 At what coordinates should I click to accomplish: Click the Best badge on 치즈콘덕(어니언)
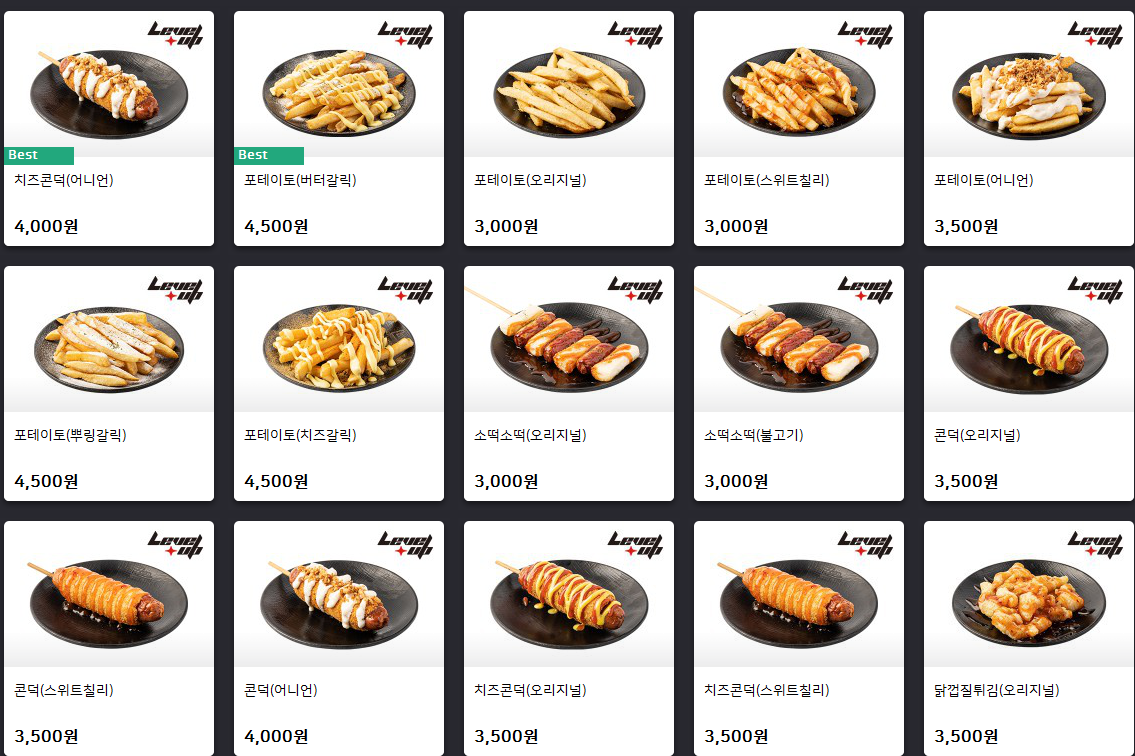tap(39, 155)
